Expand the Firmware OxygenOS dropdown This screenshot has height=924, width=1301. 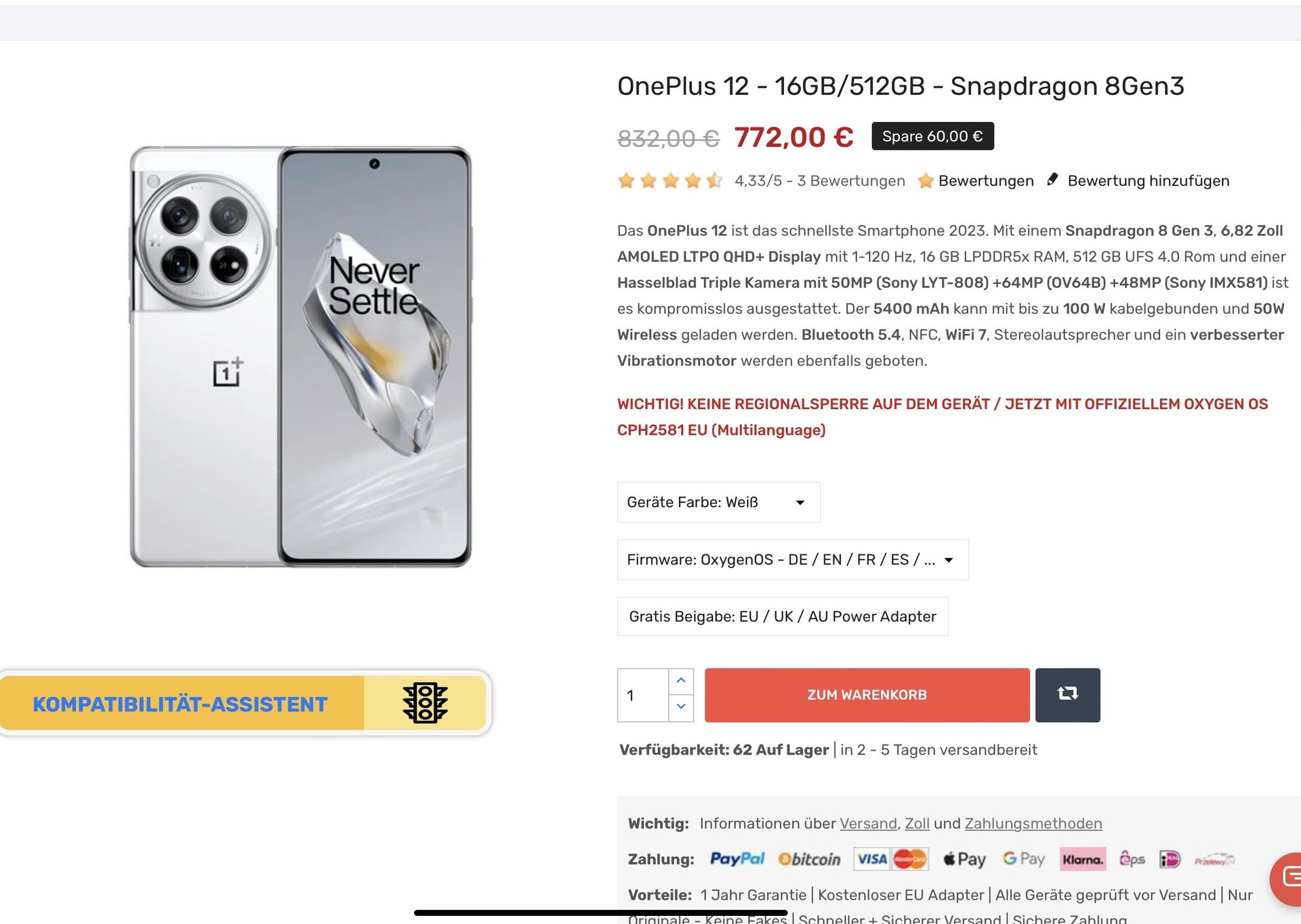pos(792,560)
